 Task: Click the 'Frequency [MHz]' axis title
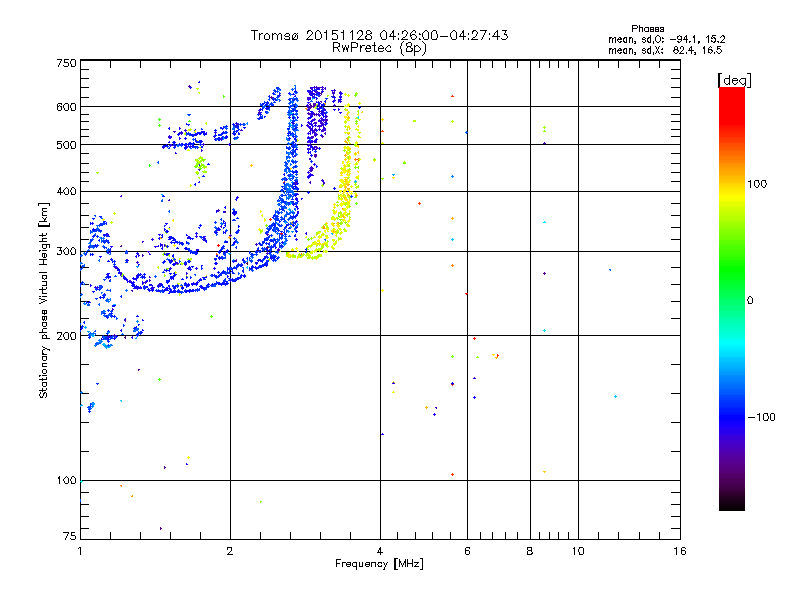[379, 564]
